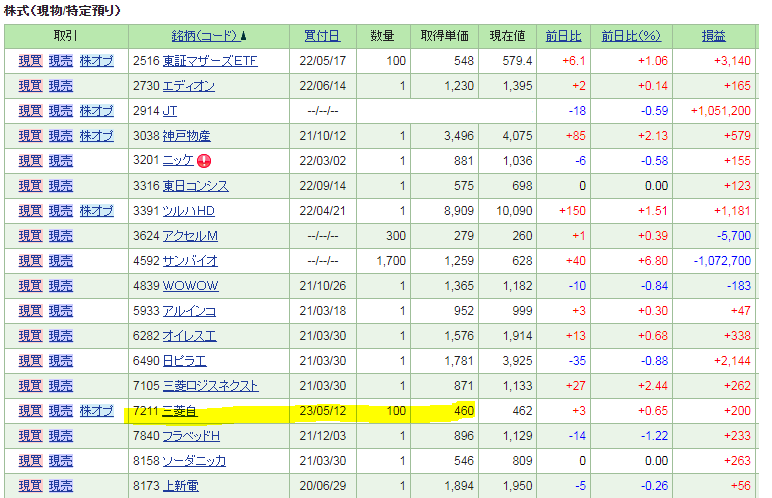Open the オイレス工 stock link

click(x=189, y=336)
